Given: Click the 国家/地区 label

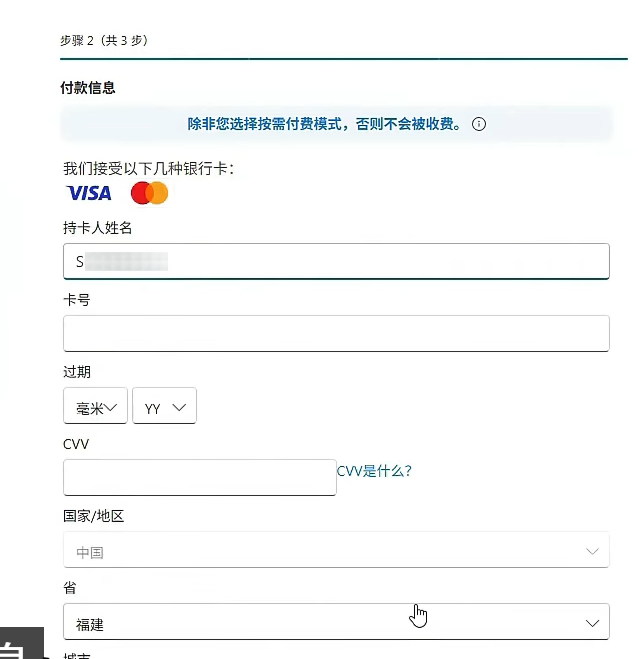Looking at the screenshot, I should [93, 516].
